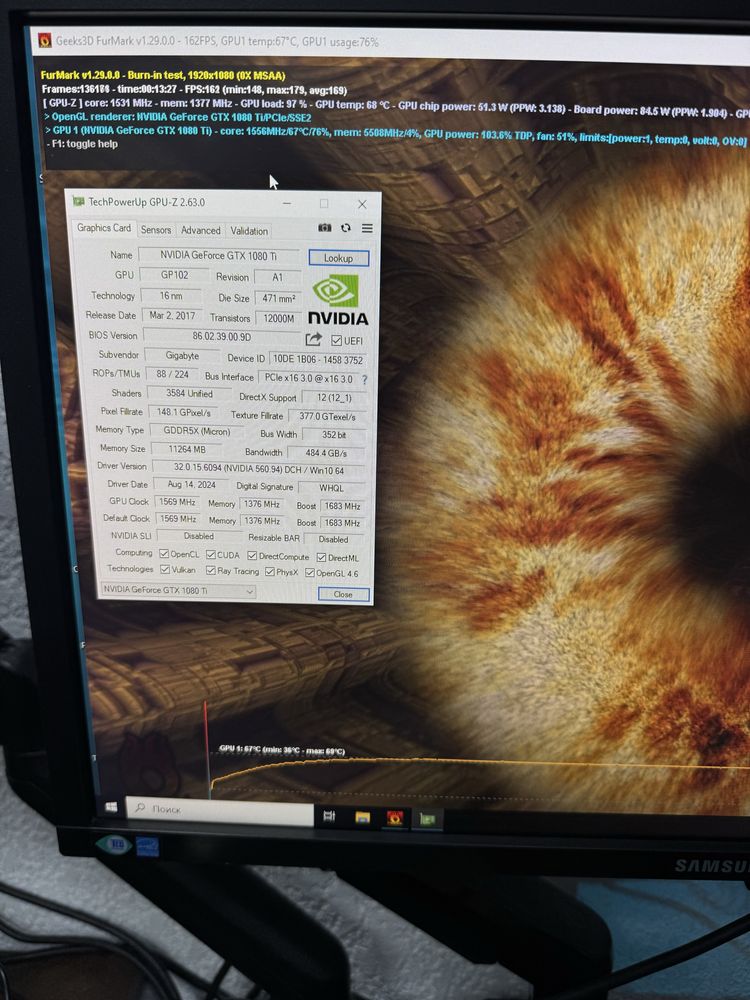Toggle the Vulkan checkbox

[165, 569]
